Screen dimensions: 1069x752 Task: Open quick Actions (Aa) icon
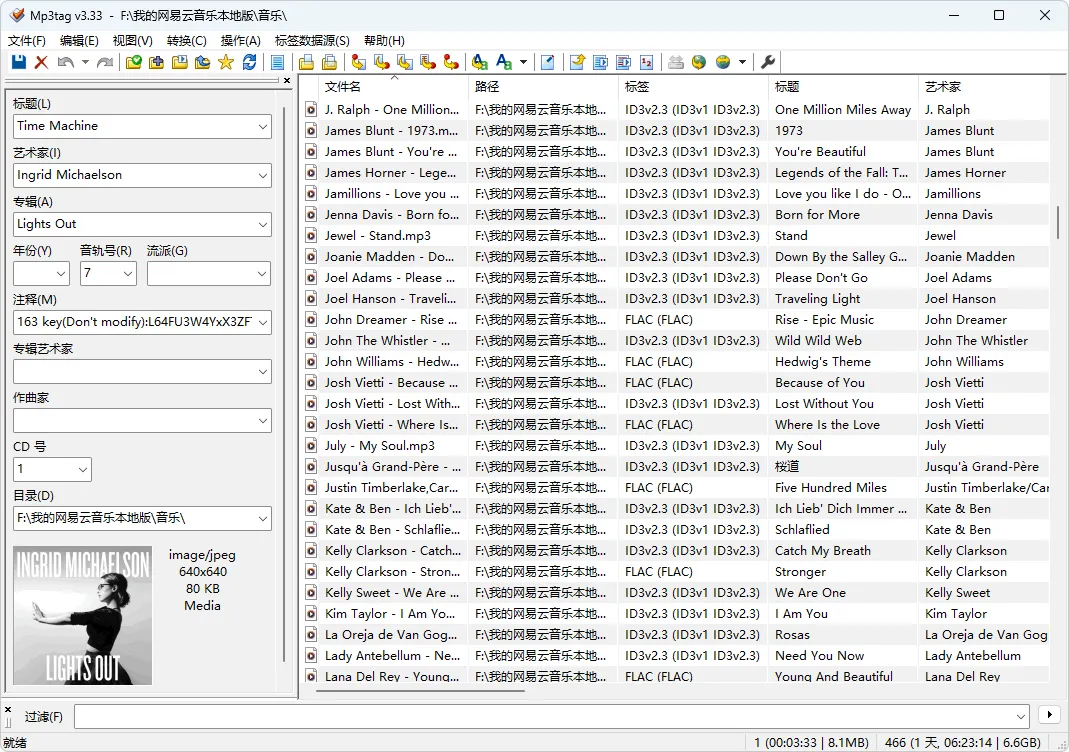tap(504, 63)
